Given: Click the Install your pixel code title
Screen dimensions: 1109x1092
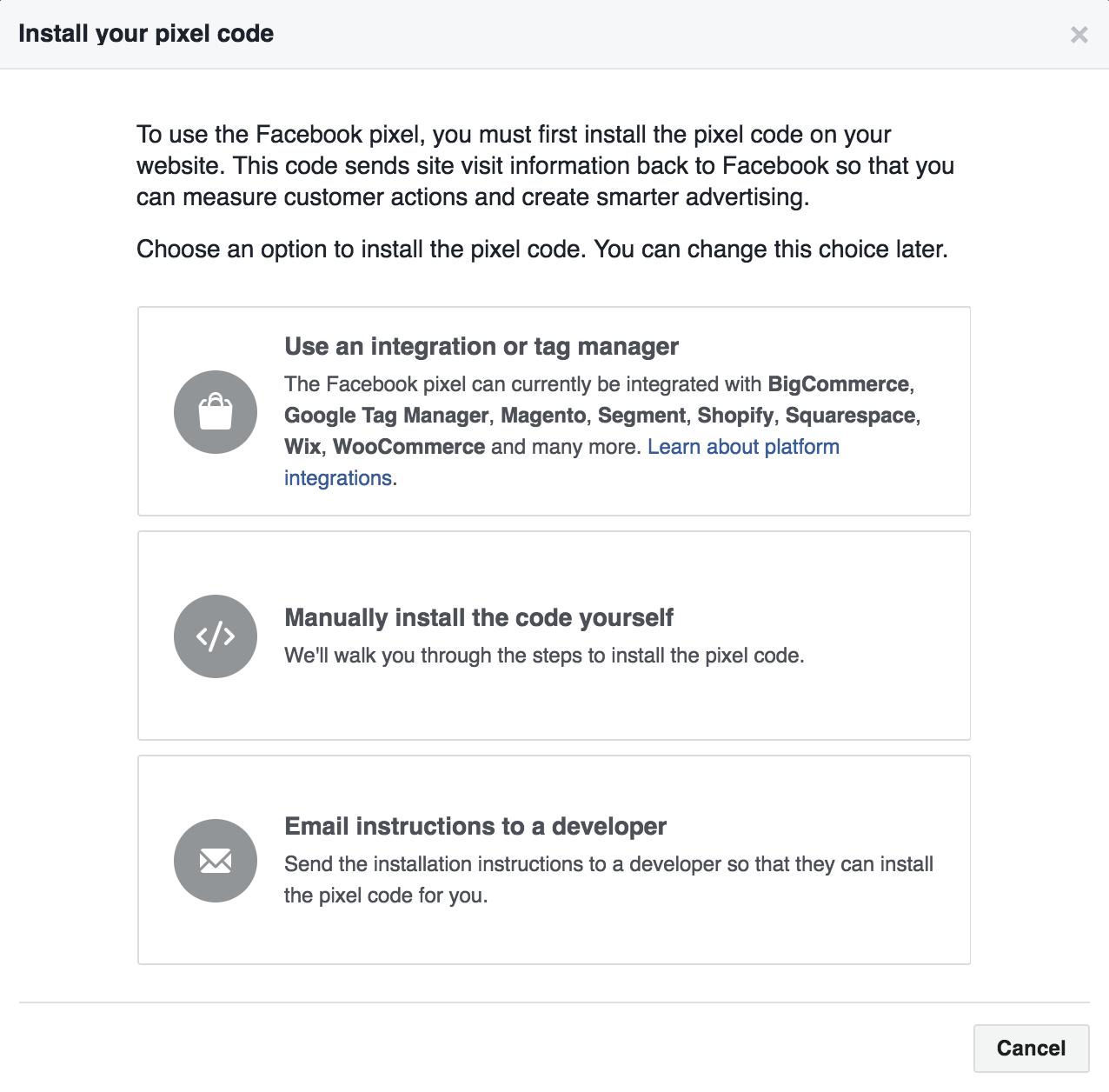Looking at the screenshot, I should pyautogui.click(x=146, y=34).
